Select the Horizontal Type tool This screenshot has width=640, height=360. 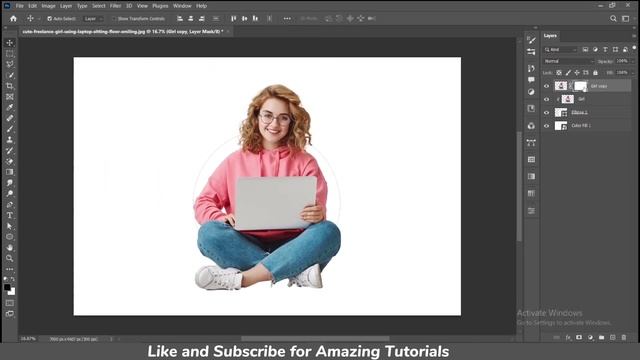pyautogui.click(x=10, y=215)
